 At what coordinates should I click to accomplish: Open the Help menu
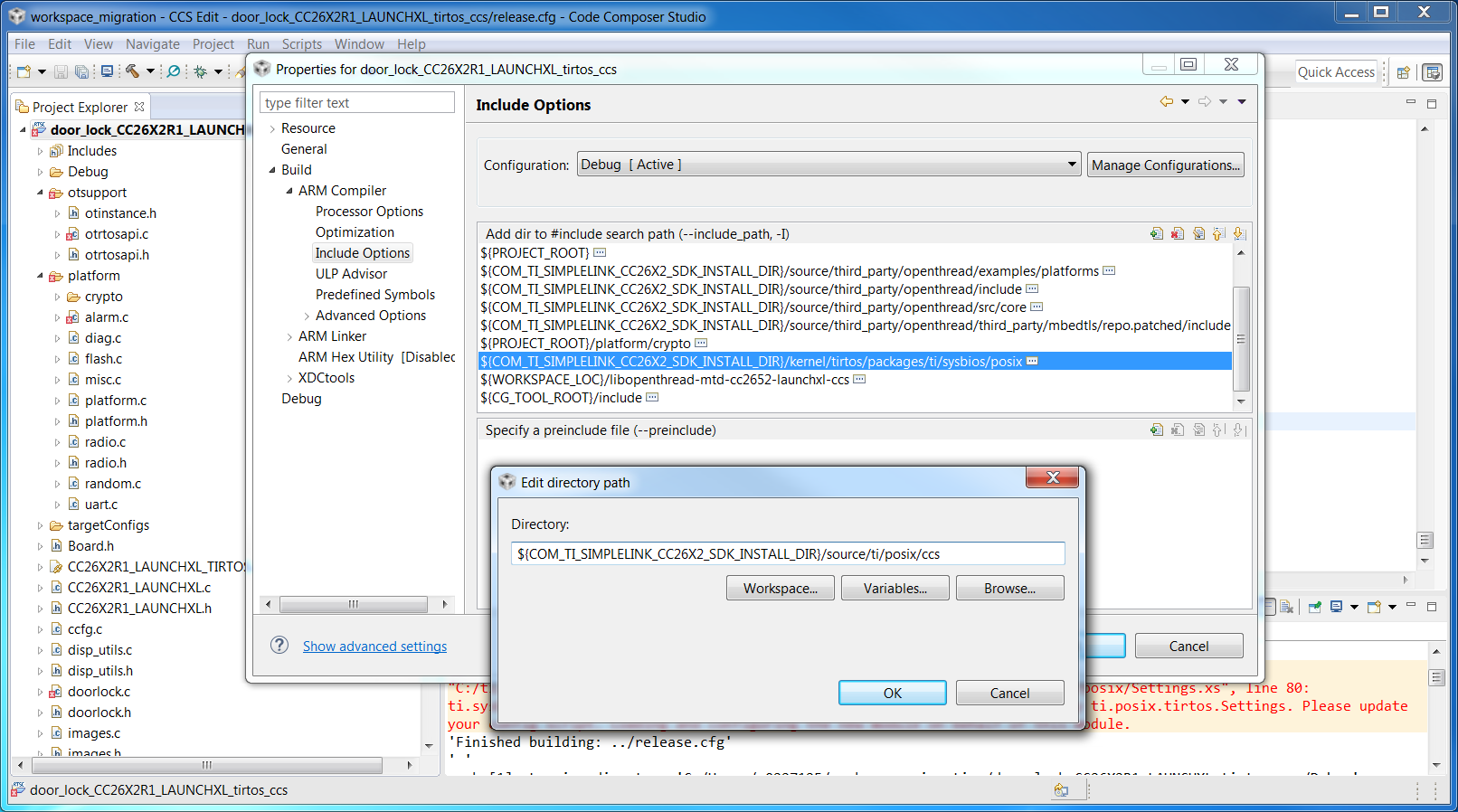[x=411, y=43]
